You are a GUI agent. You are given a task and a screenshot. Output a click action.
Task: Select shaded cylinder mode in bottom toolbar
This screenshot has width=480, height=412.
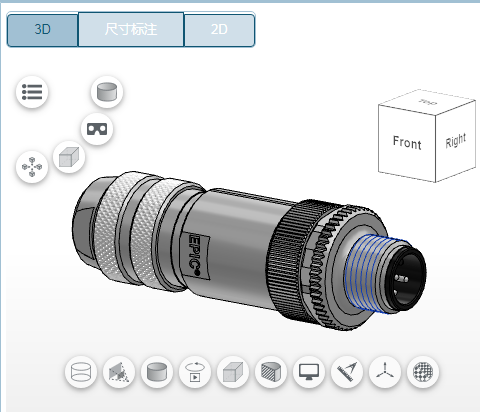point(157,372)
